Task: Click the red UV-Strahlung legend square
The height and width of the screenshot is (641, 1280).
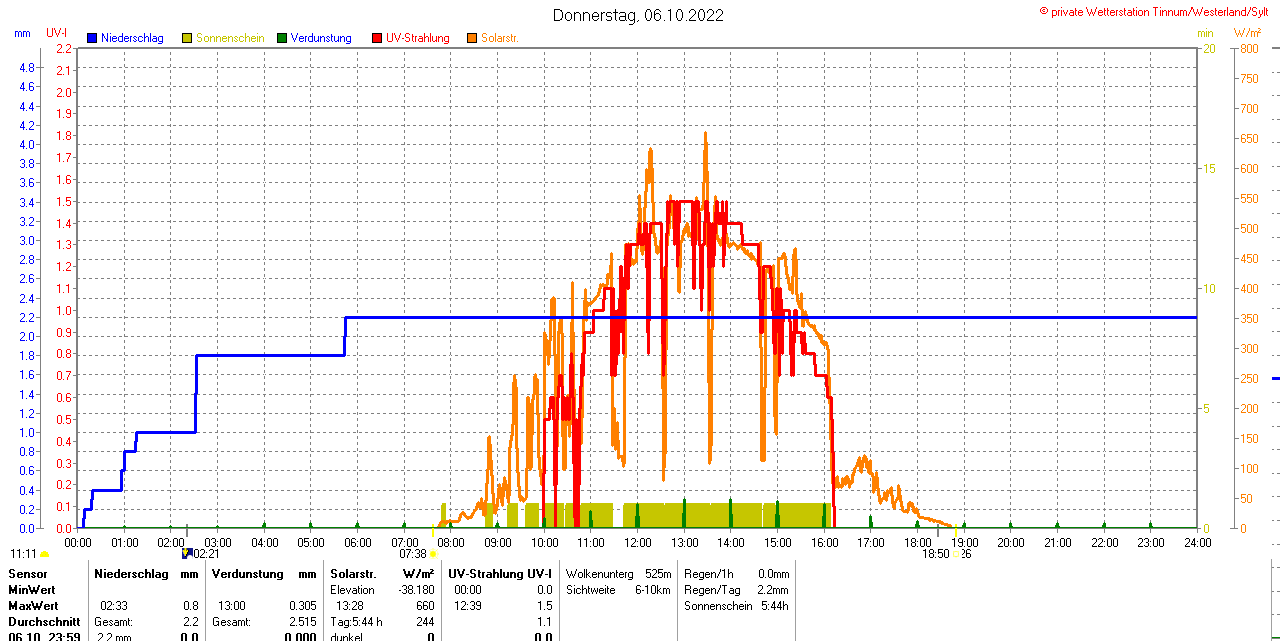Action: (377, 38)
